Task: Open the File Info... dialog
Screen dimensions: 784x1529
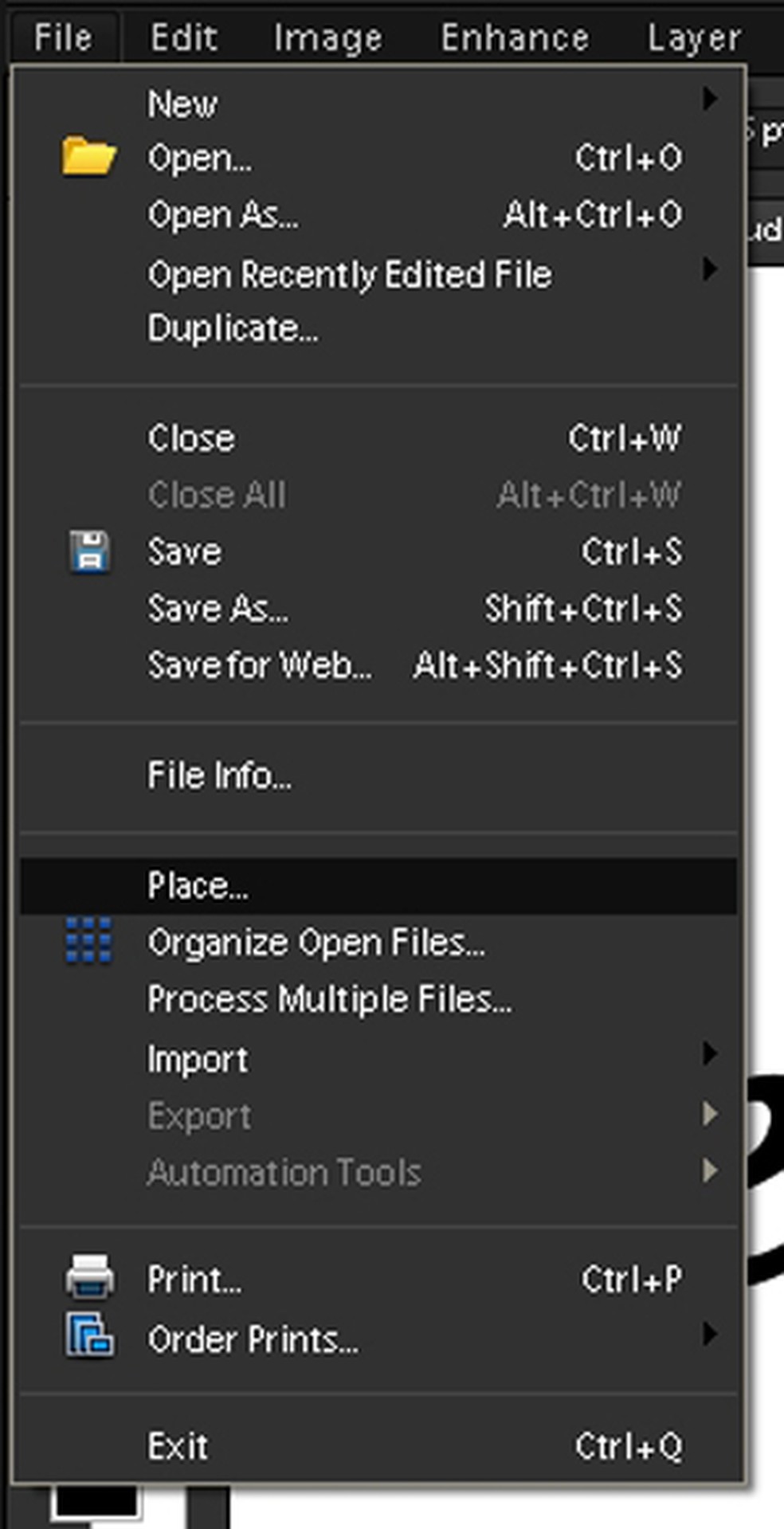Action: coord(218,776)
